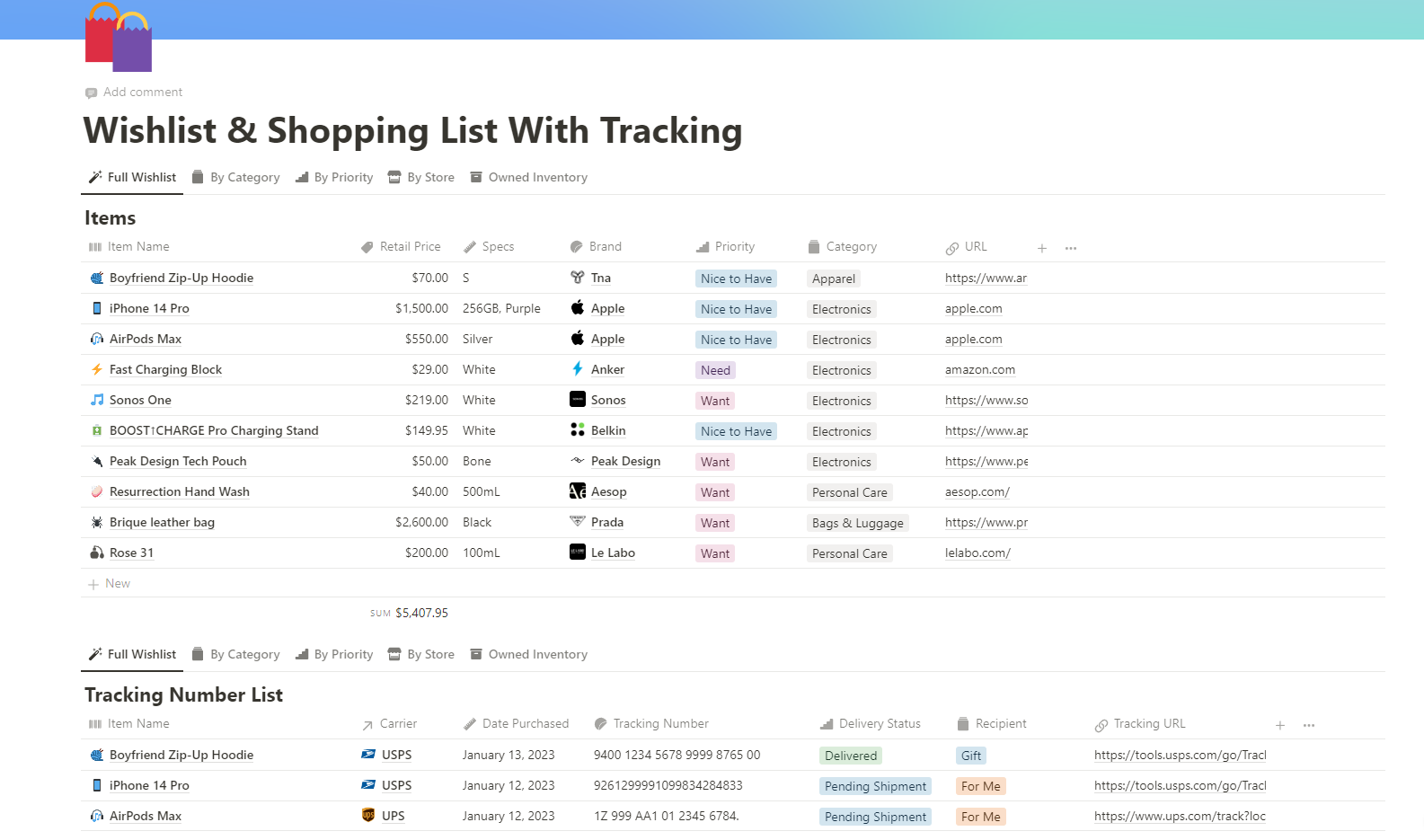The height and width of the screenshot is (840, 1424).
Task: Click the Rose 31 perfume icon
Action: coord(97,553)
